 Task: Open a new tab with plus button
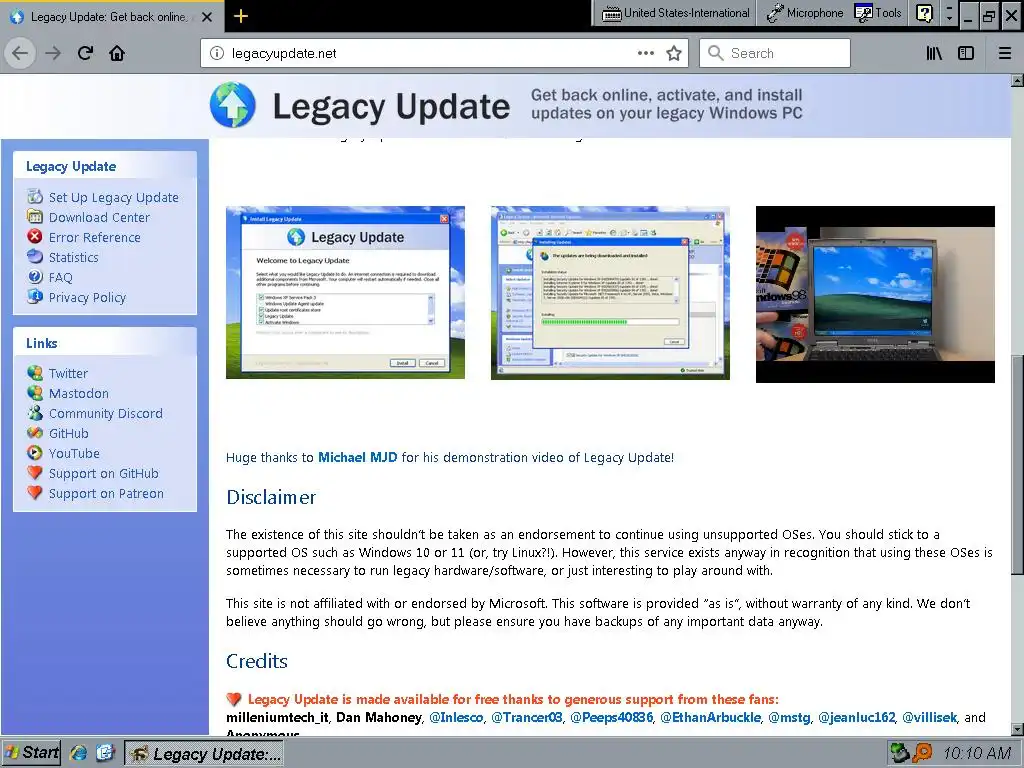pos(240,16)
